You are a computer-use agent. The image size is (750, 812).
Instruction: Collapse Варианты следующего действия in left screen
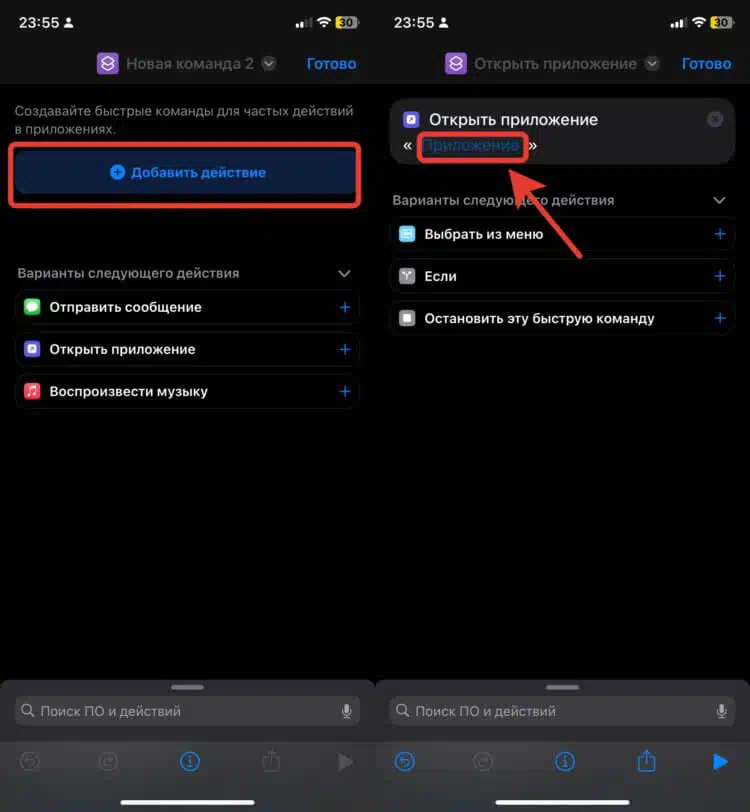click(x=344, y=273)
